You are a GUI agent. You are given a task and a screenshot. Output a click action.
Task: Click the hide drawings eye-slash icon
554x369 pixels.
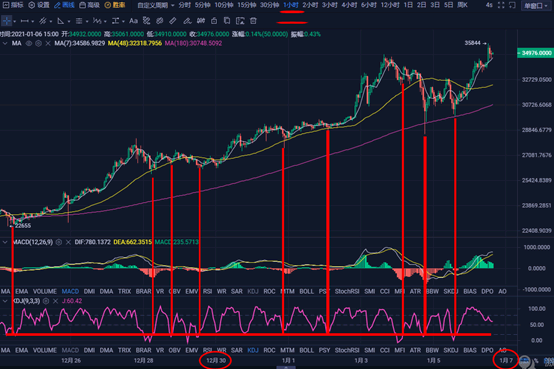[160, 21]
